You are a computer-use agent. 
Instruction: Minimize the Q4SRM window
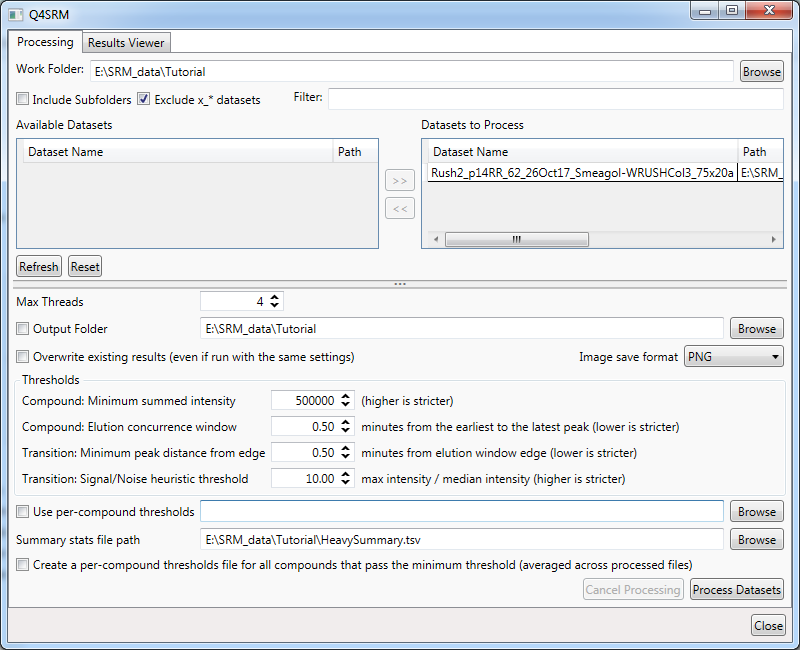coord(705,11)
